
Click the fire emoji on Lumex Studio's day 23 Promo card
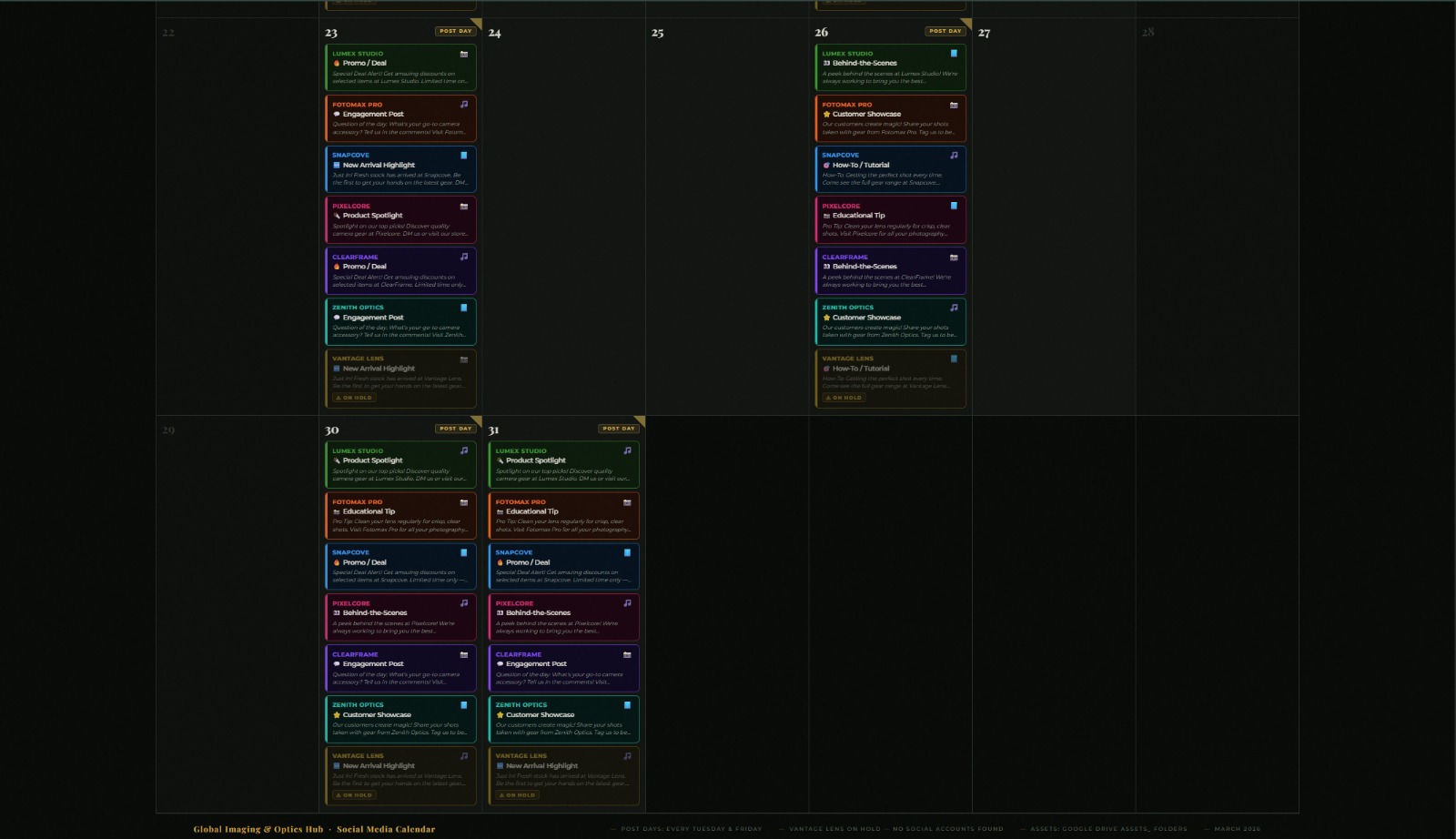(x=337, y=64)
